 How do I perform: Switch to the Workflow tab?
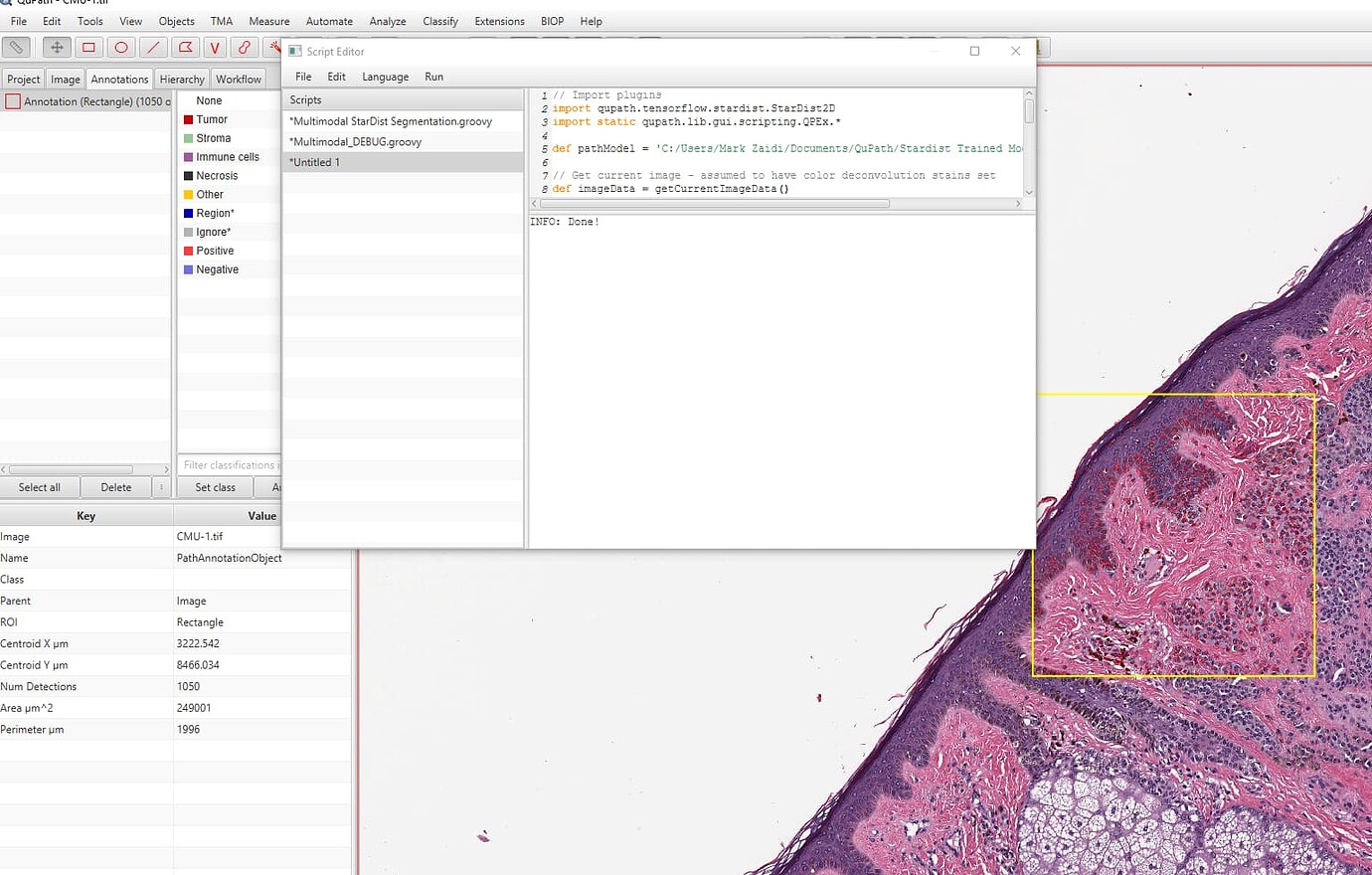[238, 79]
